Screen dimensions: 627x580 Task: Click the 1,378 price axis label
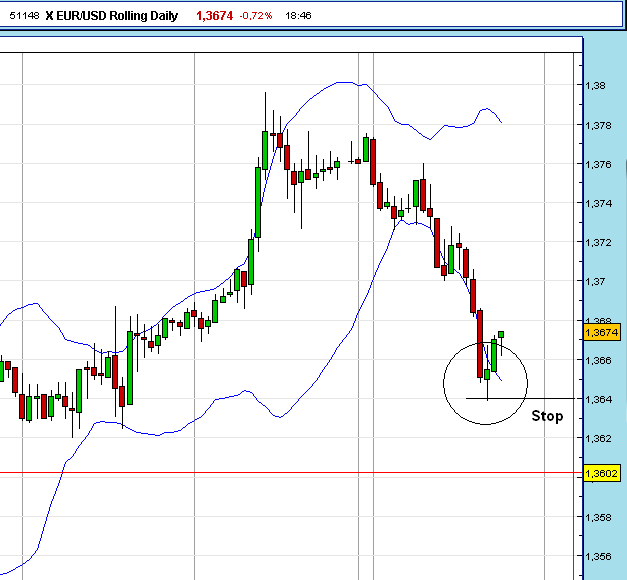coord(598,126)
